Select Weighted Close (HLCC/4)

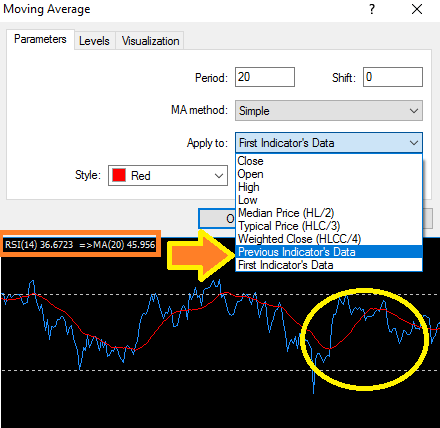tap(329, 239)
